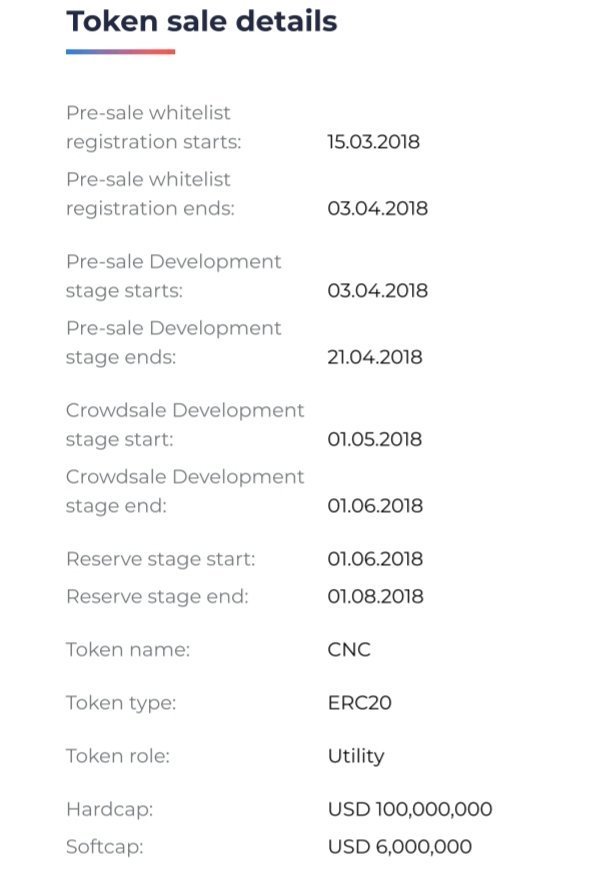Click the 01.08.2018 reserve end date
Screen dimensions: 614x880
[375, 597]
